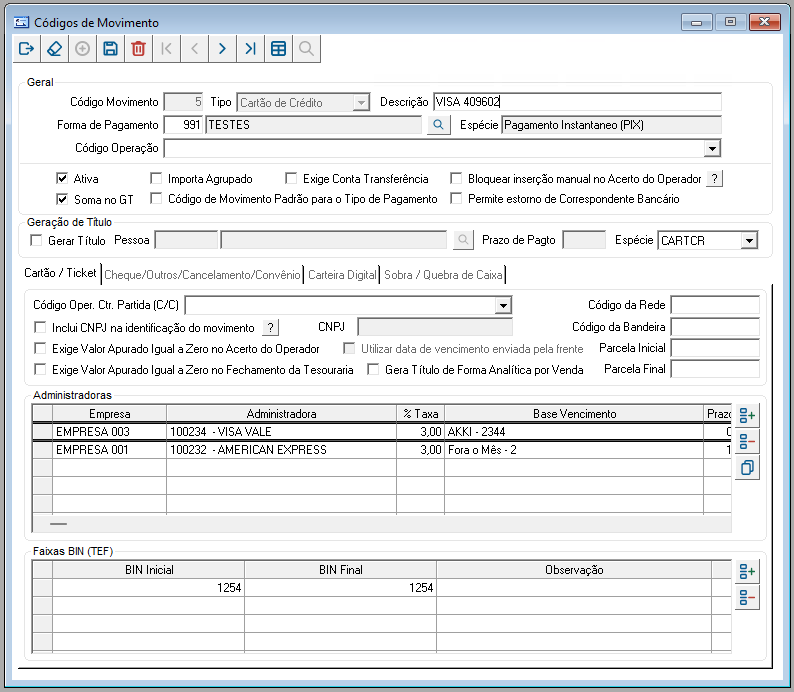The image size is (794, 692).
Task: Click the Descrição field with VISA 409602
Action: click(x=577, y=101)
